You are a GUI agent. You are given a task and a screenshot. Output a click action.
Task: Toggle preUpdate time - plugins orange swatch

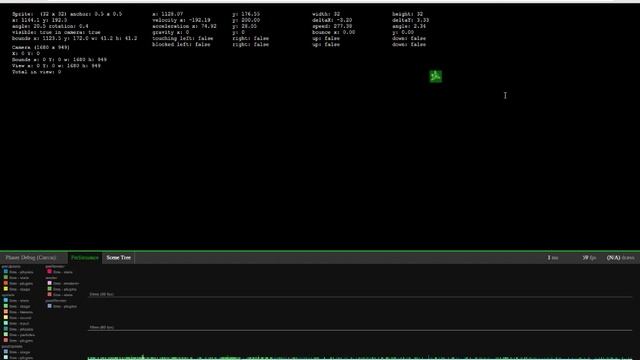click(6, 283)
